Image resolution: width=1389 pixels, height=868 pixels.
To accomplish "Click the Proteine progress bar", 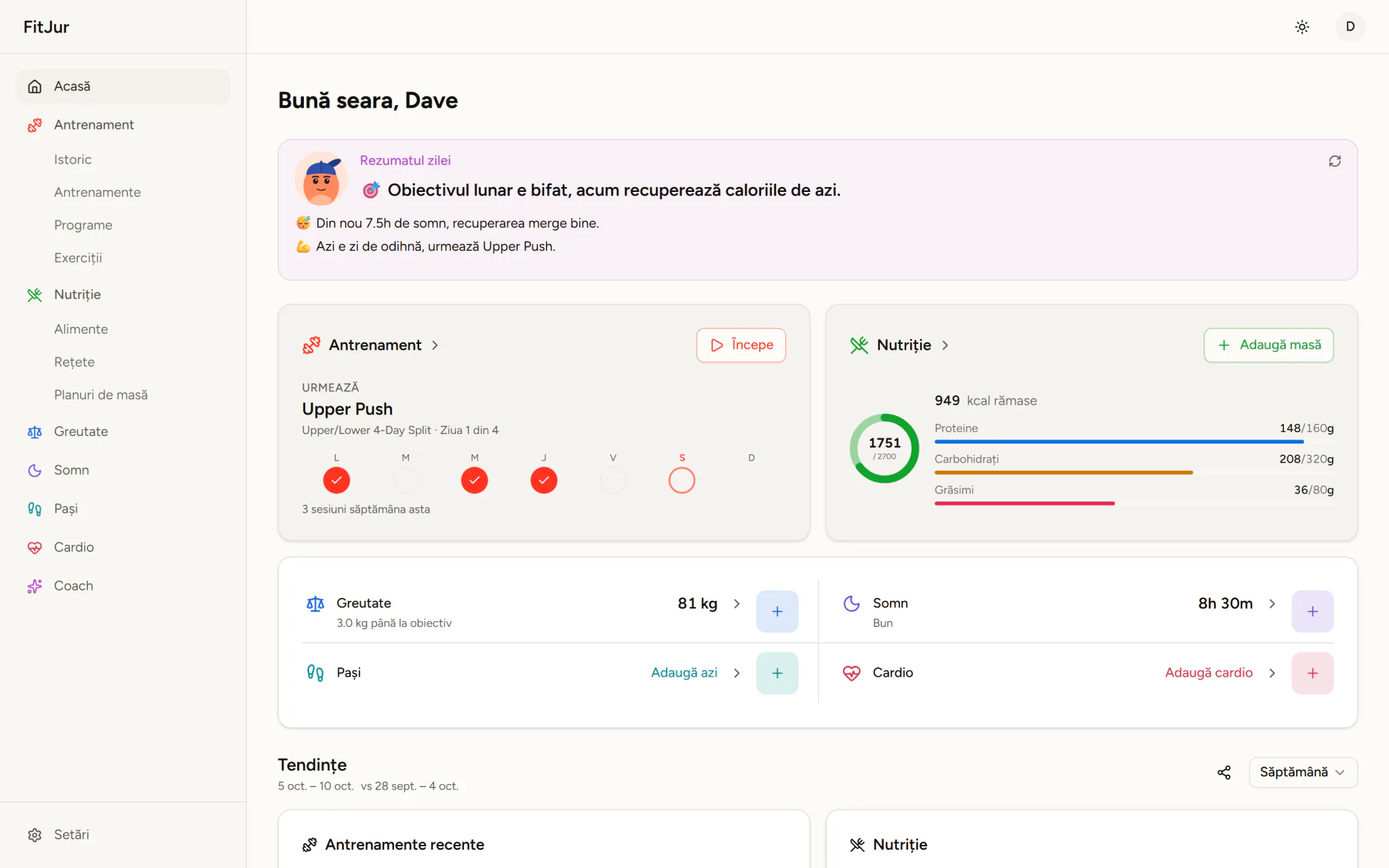I will click(x=1134, y=441).
